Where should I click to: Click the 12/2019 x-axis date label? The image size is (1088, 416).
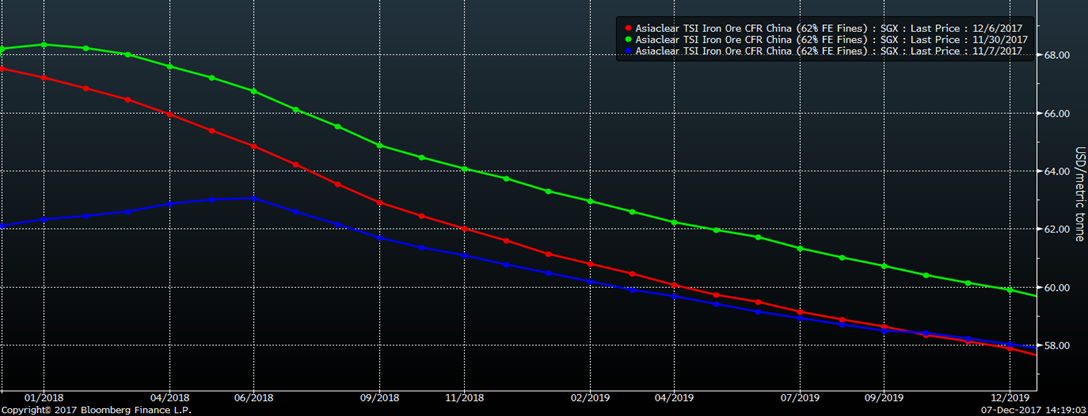tap(1010, 397)
